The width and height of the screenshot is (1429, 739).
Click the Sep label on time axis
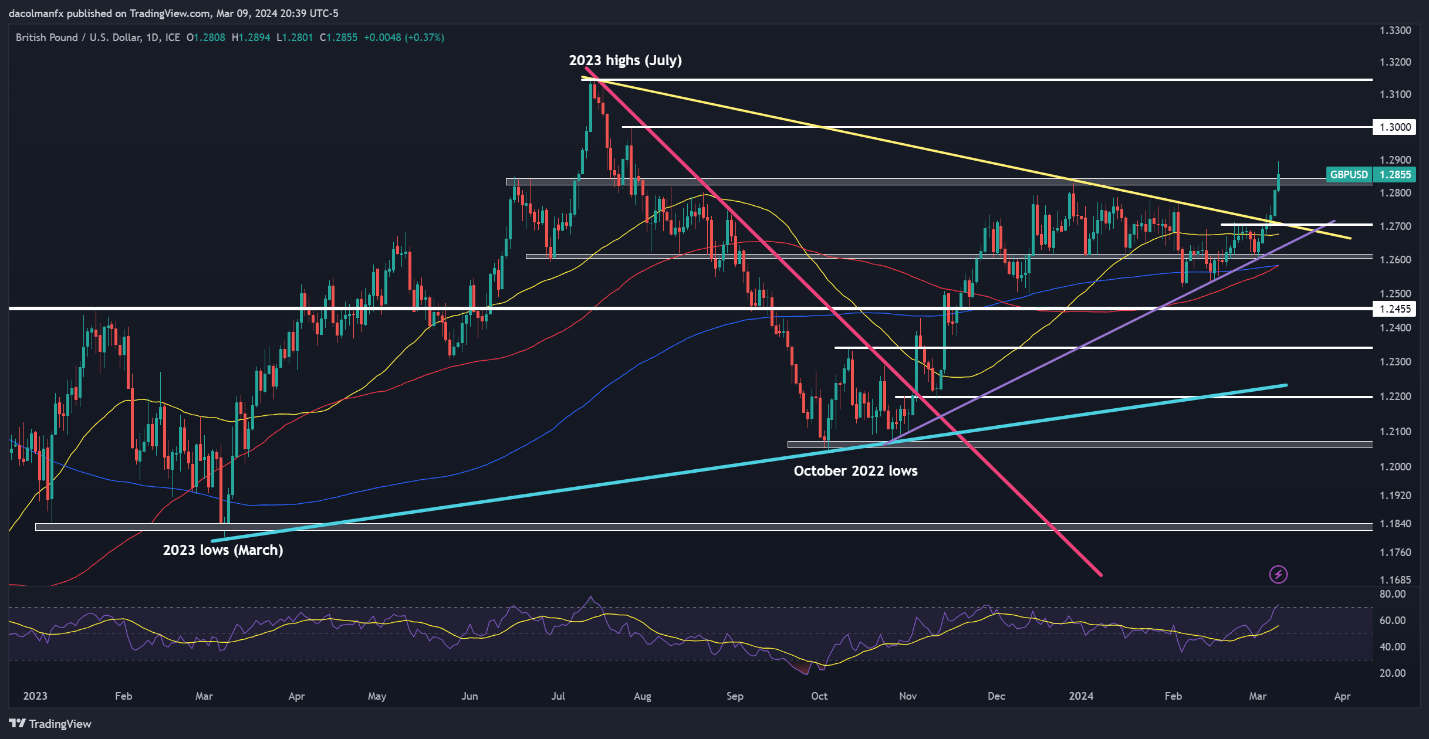pyautogui.click(x=735, y=694)
